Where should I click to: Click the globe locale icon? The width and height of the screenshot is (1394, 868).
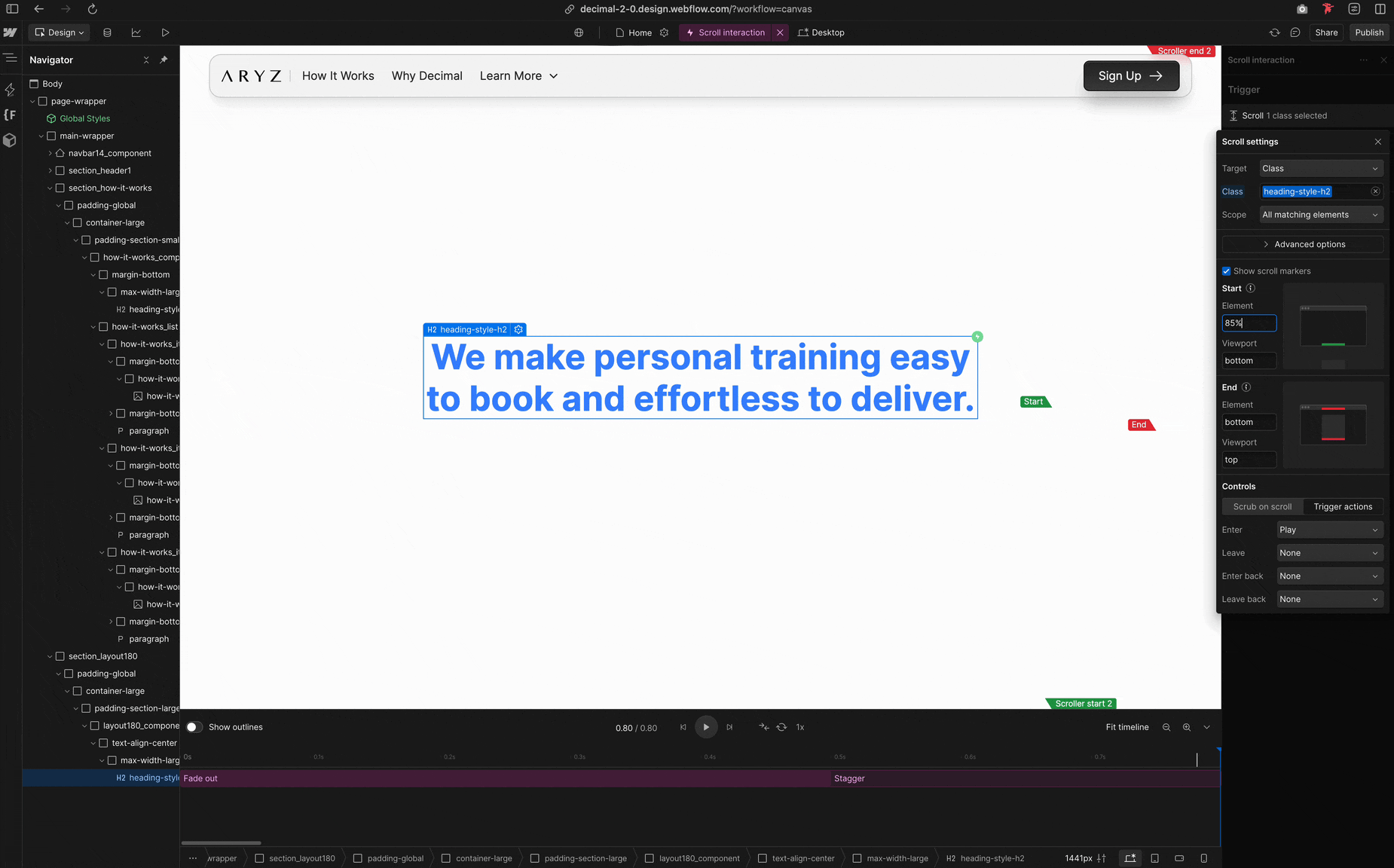click(579, 32)
